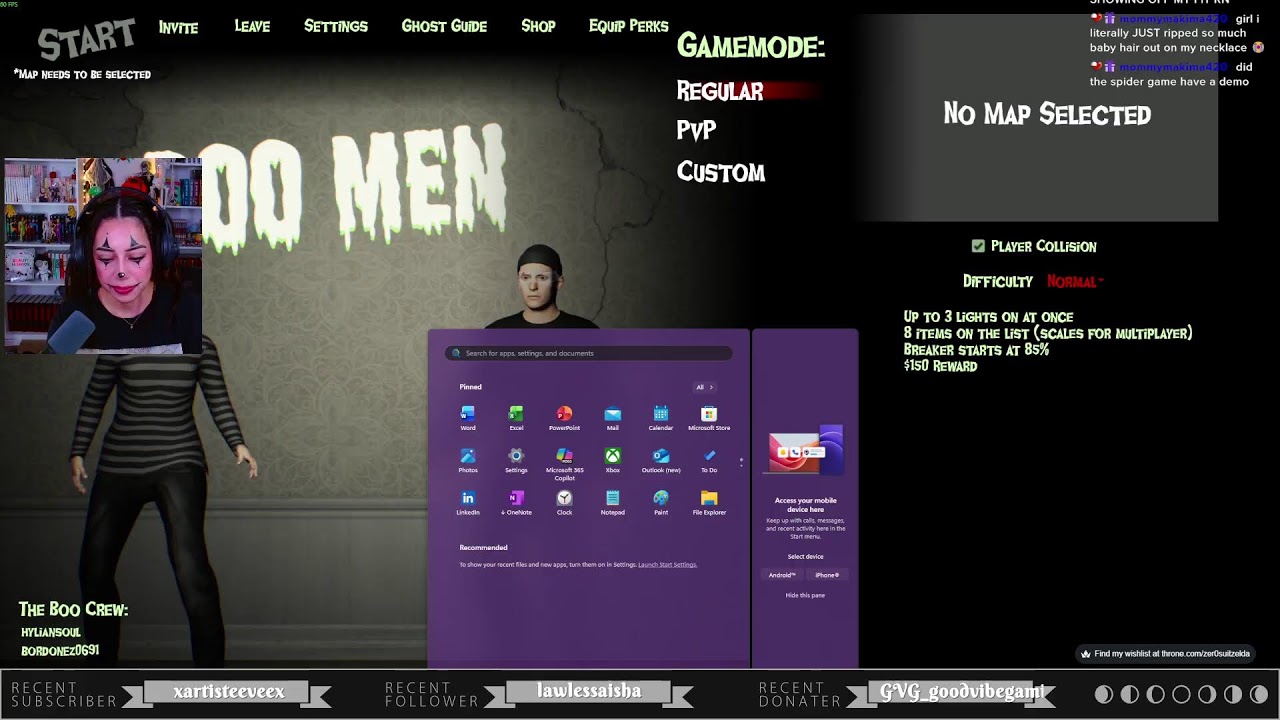Expand All pinned apps list
This screenshot has width=1280, height=720.
(704, 387)
